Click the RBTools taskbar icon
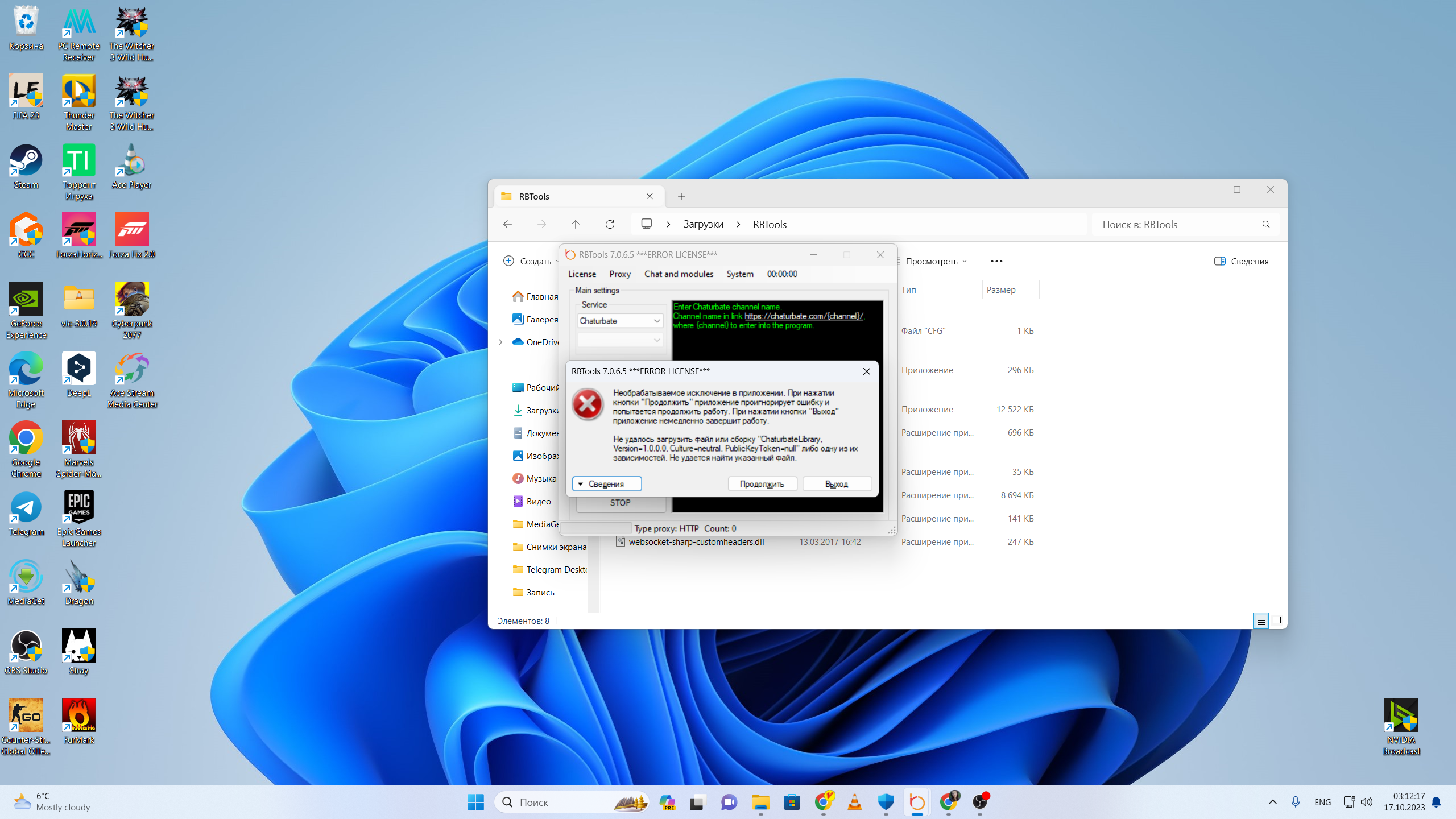This screenshot has width=1456, height=819. 917,802
